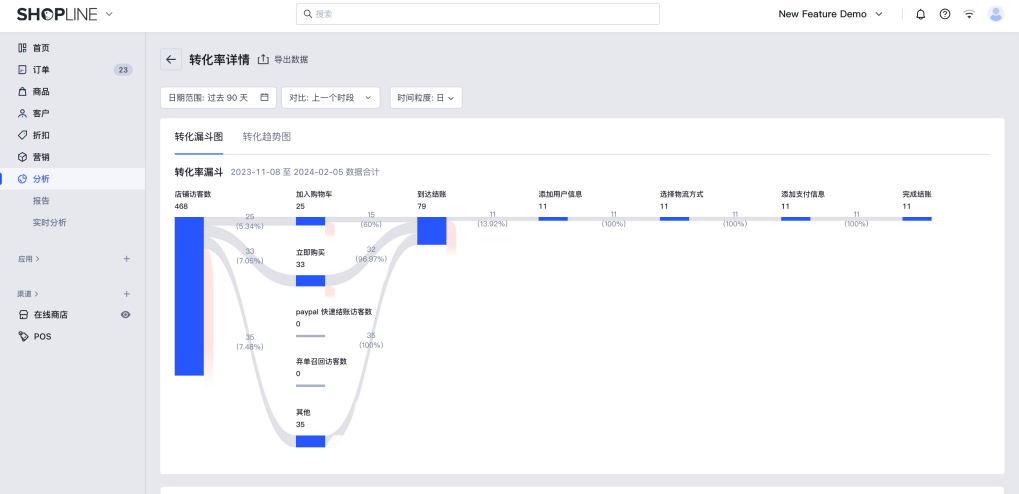
Task: Click the plus icon next to 渠道
Action: pos(127,294)
